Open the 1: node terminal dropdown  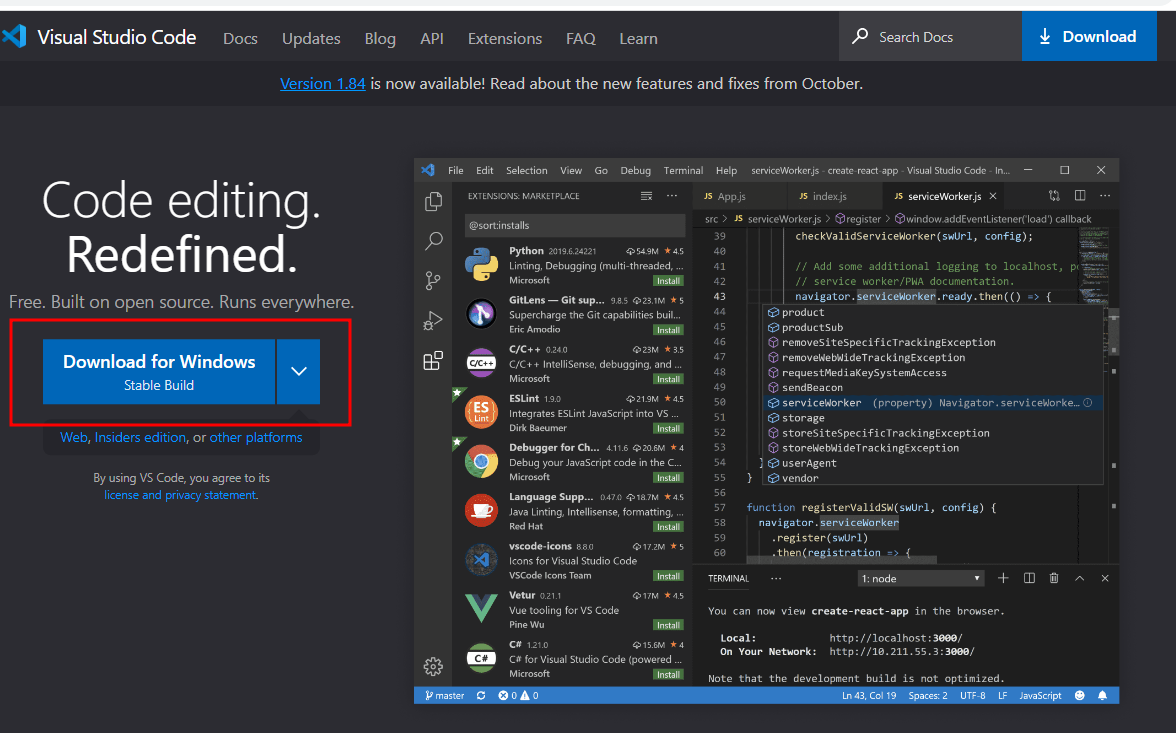click(921, 578)
